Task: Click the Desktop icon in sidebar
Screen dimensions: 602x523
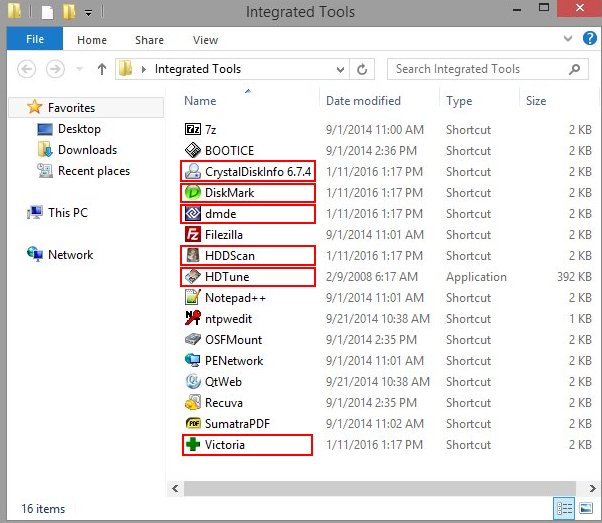Action: coord(45,129)
